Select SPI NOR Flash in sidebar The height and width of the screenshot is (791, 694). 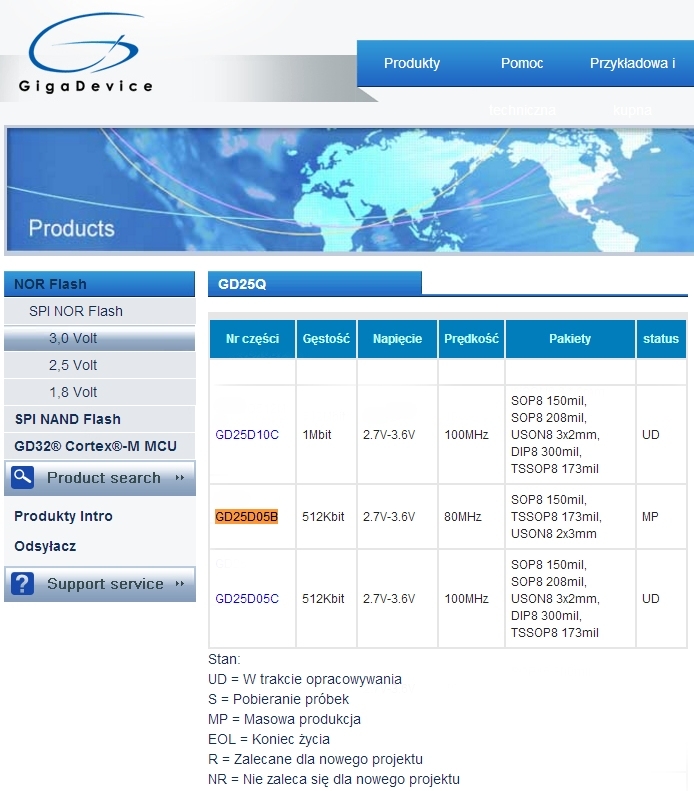coord(99,311)
